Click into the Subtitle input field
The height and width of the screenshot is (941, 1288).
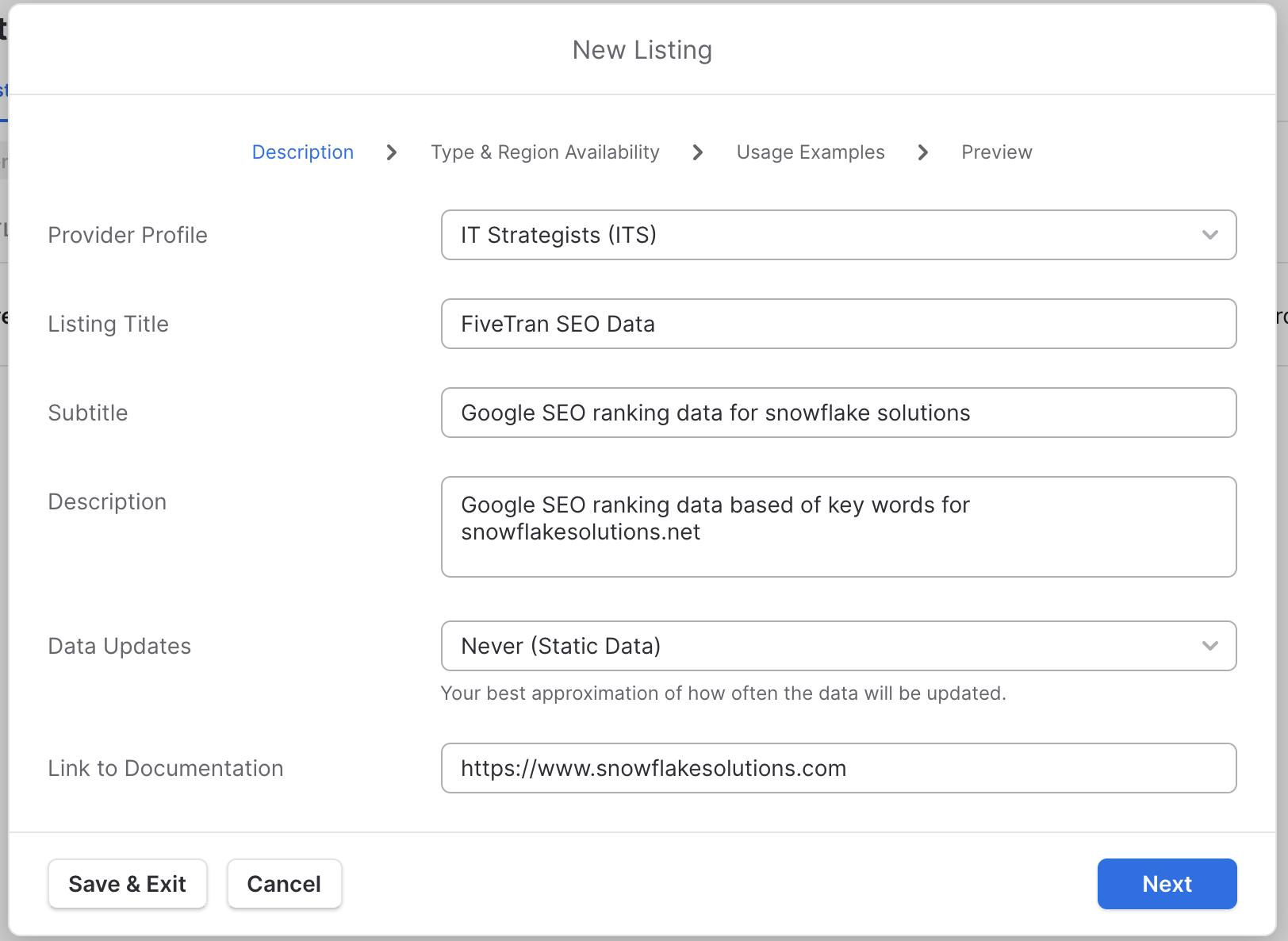[838, 413]
